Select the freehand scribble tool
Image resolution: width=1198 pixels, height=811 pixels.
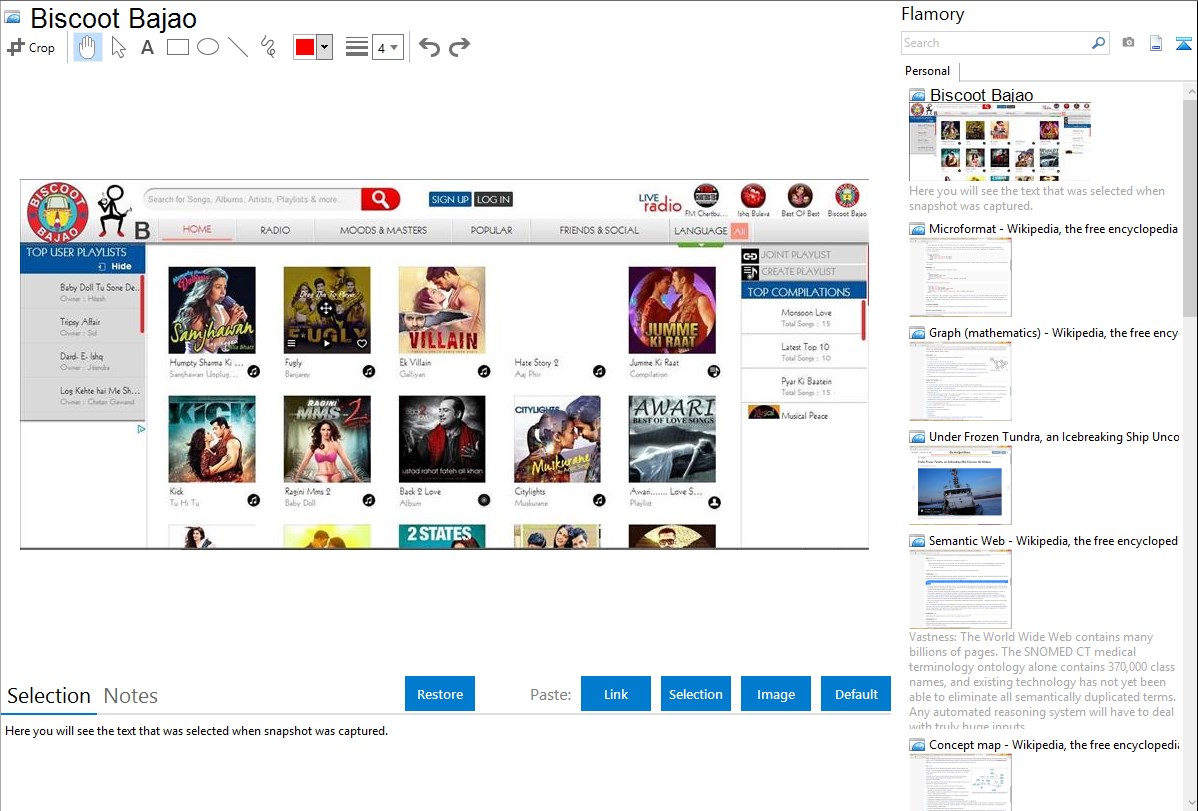268,47
